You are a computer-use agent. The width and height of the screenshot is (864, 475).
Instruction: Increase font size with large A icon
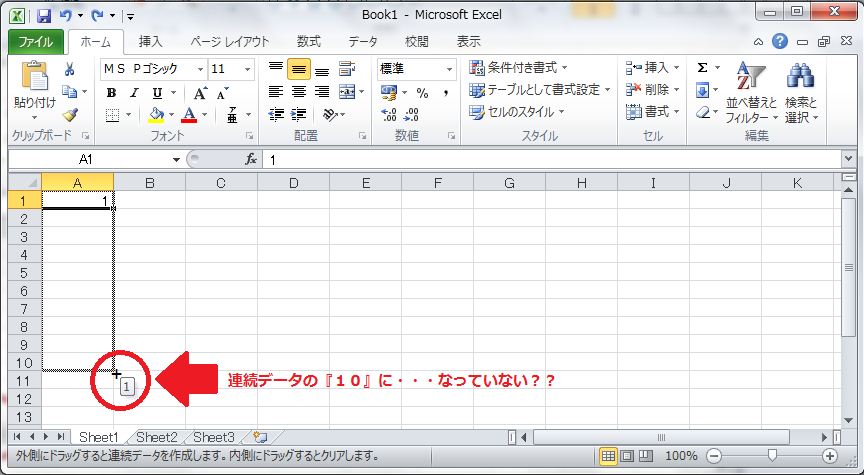200,93
